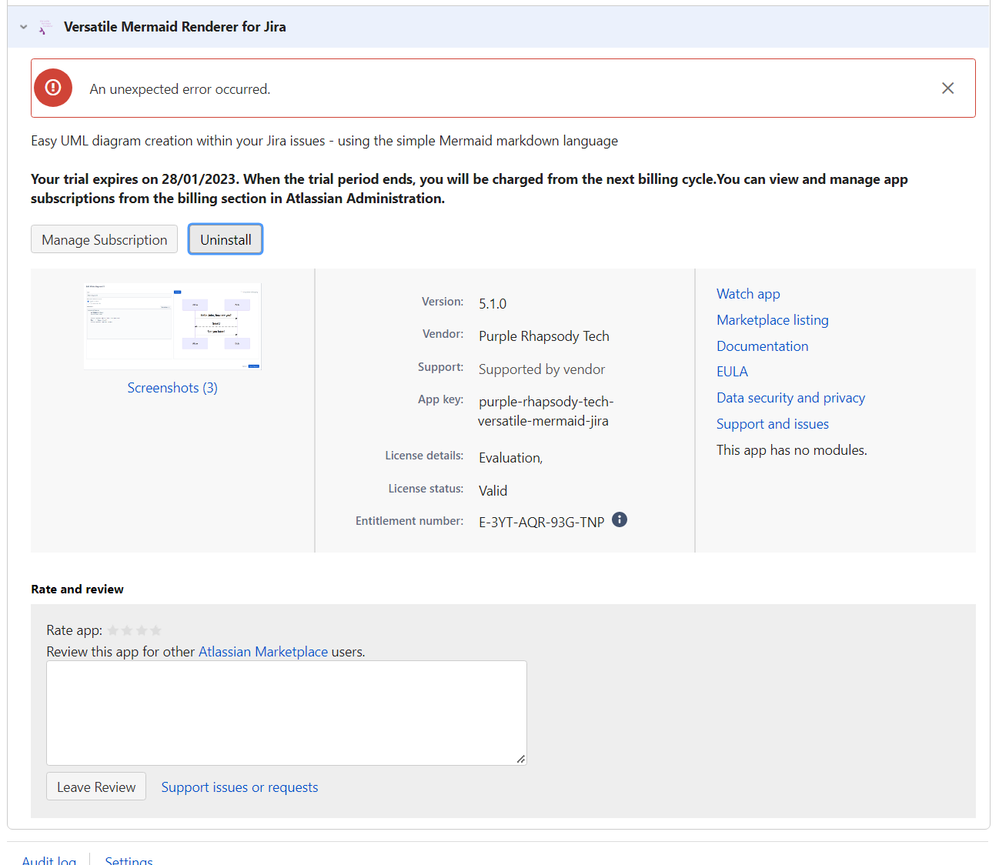Screen dimensions: 999x865
Task: Click the Versatile Mermaid Renderer app logo icon
Action: 45,27
